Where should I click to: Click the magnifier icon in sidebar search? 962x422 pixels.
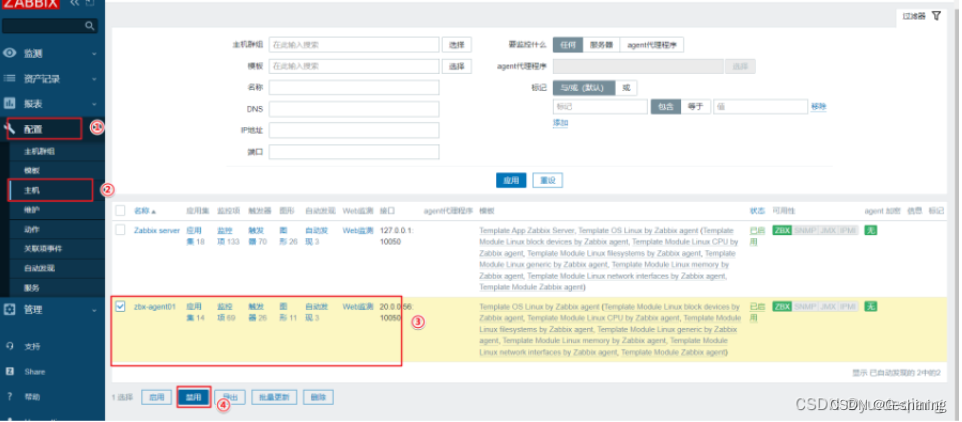click(x=90, y=26)
